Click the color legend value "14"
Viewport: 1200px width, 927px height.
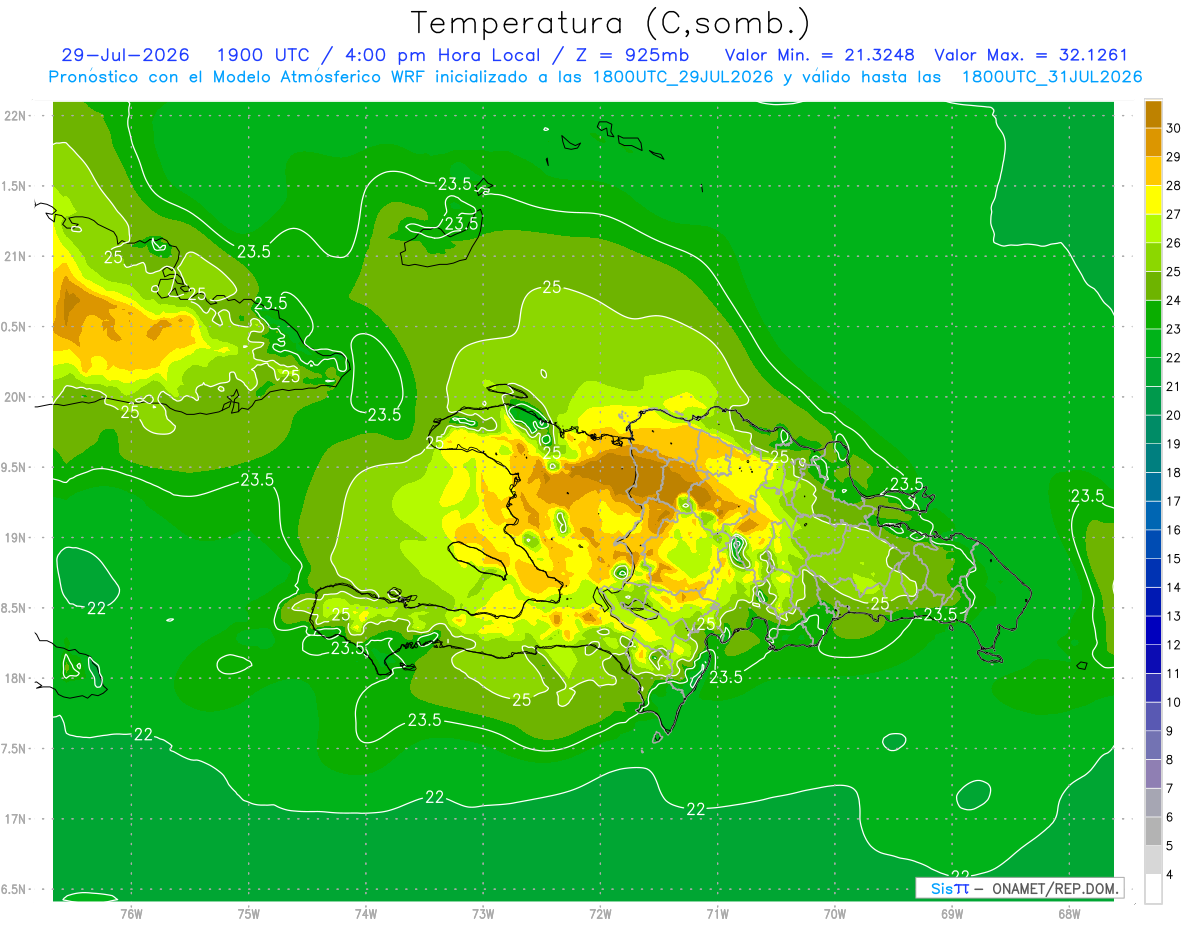coord(1174,588)
